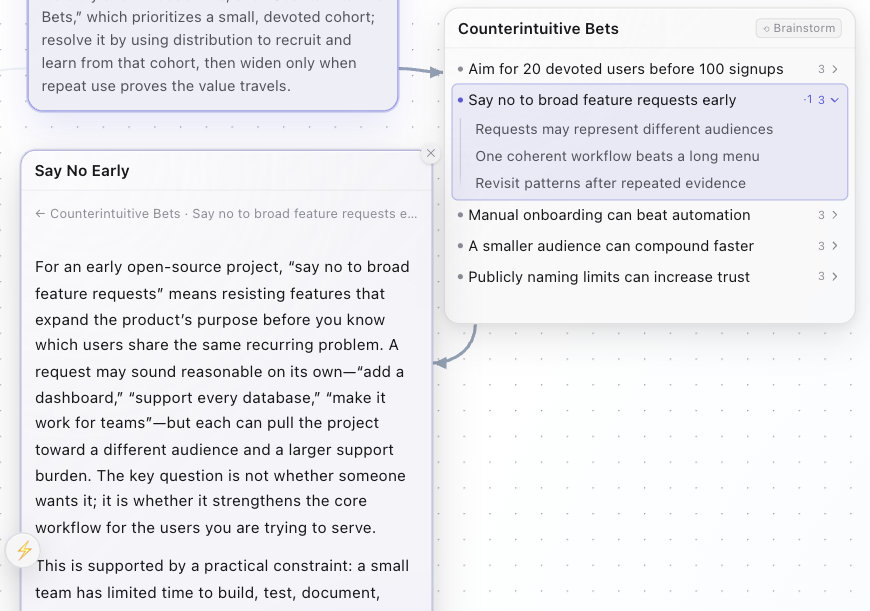Close the Say No Early card
The image size is (870, 611).
point(431,153)
